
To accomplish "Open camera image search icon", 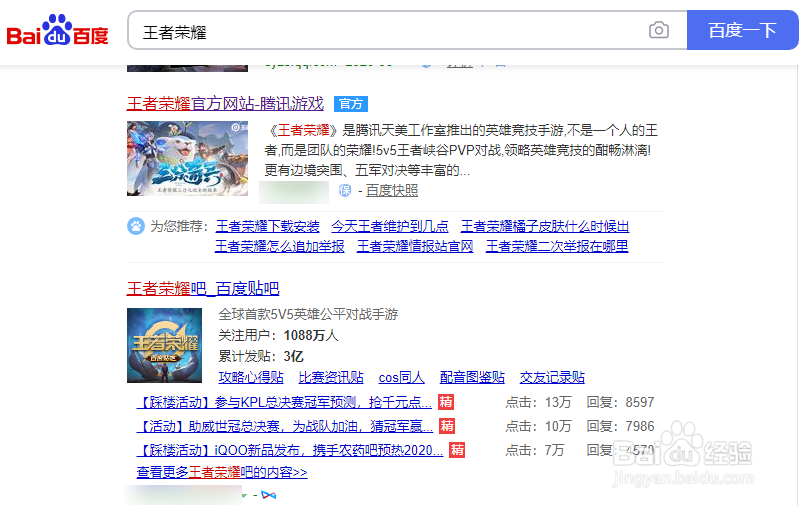I will [659, 31].
